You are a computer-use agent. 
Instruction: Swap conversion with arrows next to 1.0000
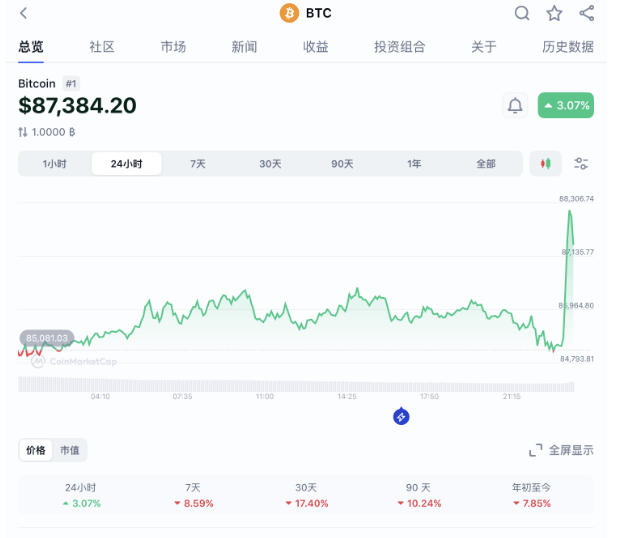[23, 132]
